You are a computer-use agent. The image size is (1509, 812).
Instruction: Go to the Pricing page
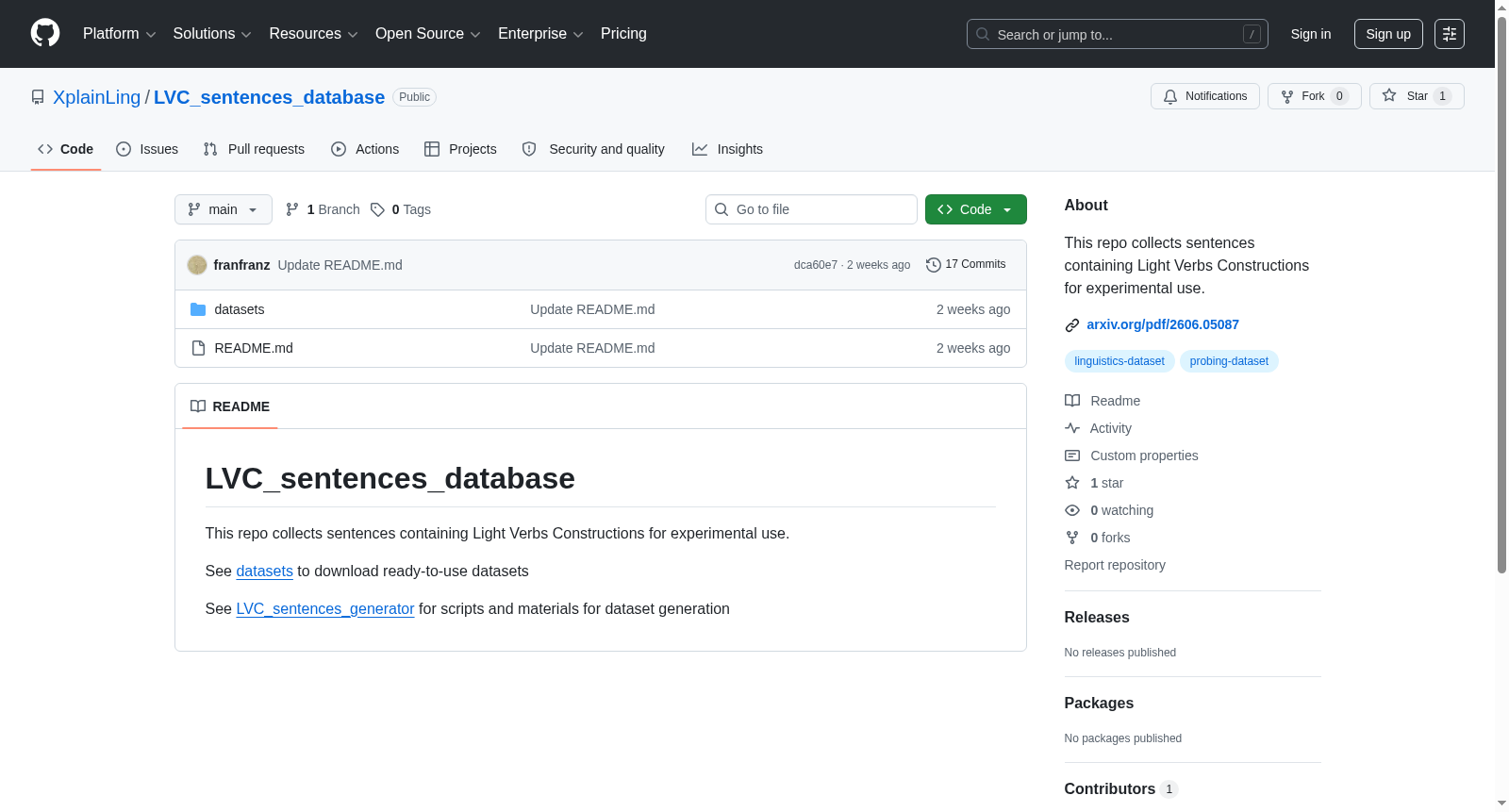[623, 34]
